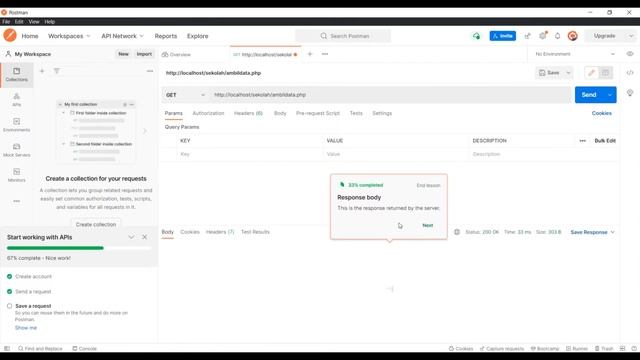Open the No Environment dropdown
Image resolution: width=640 pixels, height=360 pixels.
(x=574, y=54)
